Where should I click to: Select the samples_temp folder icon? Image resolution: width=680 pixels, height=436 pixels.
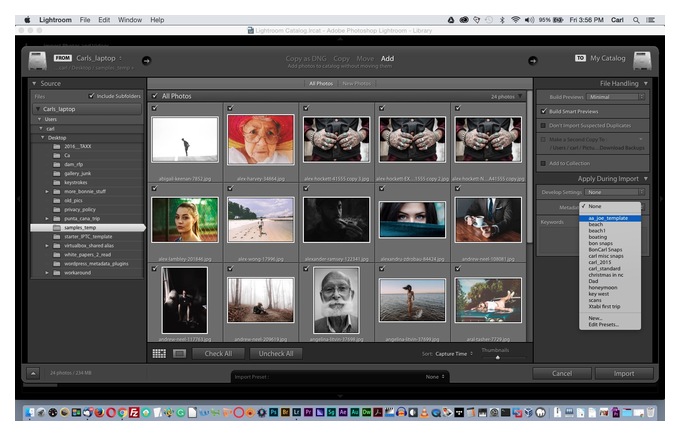(56, 228)
